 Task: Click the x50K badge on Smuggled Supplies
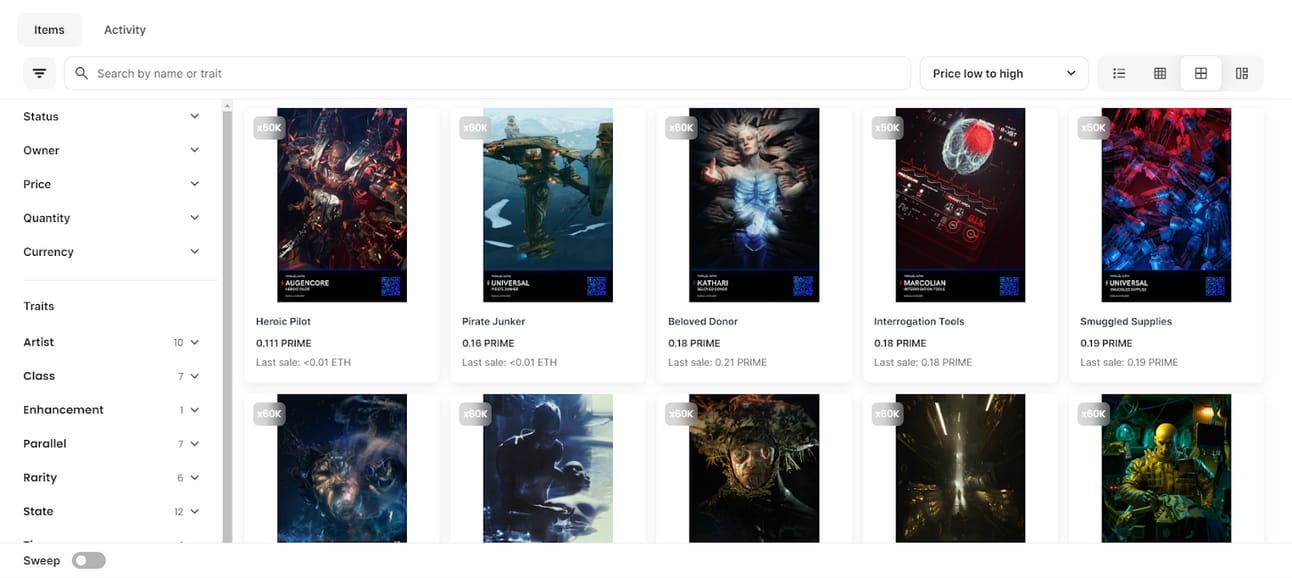[1093, 128]
